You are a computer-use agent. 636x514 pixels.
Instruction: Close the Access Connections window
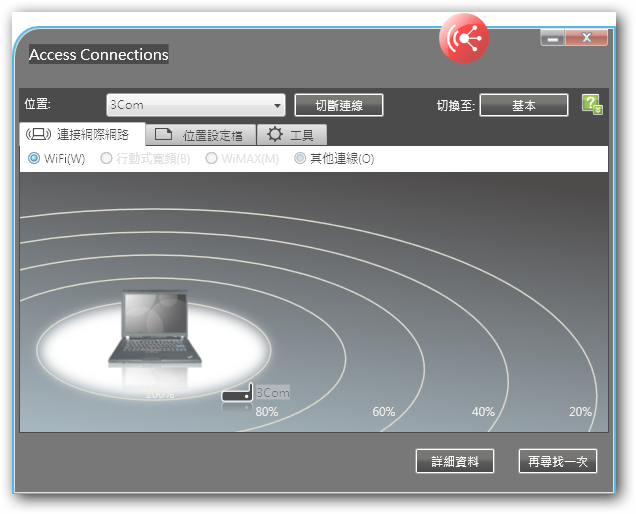(x=587, y=38)
